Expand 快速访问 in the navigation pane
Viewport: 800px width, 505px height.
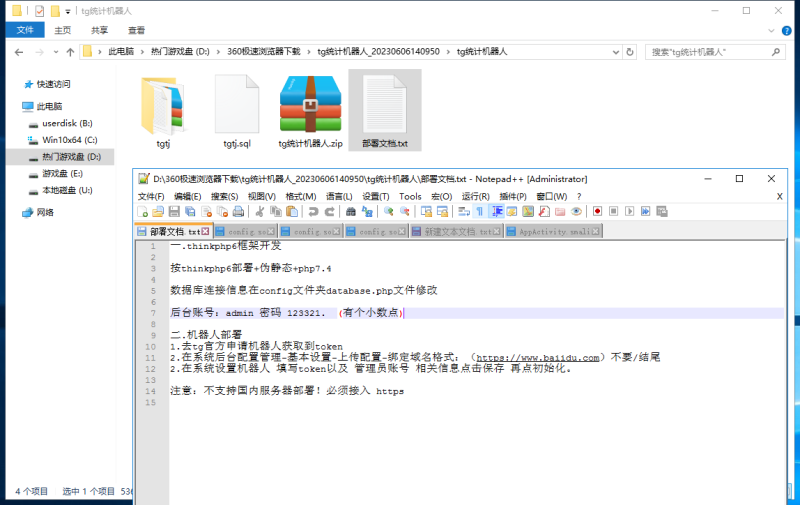pos(12,85)
